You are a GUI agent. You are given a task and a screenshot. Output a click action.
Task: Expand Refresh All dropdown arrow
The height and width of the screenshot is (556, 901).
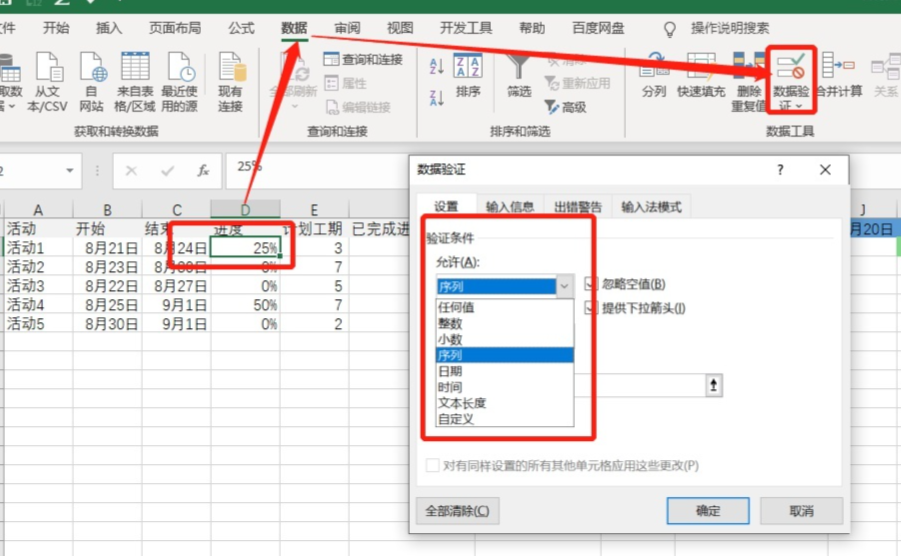pyautogui.click(x=294, y=106)
